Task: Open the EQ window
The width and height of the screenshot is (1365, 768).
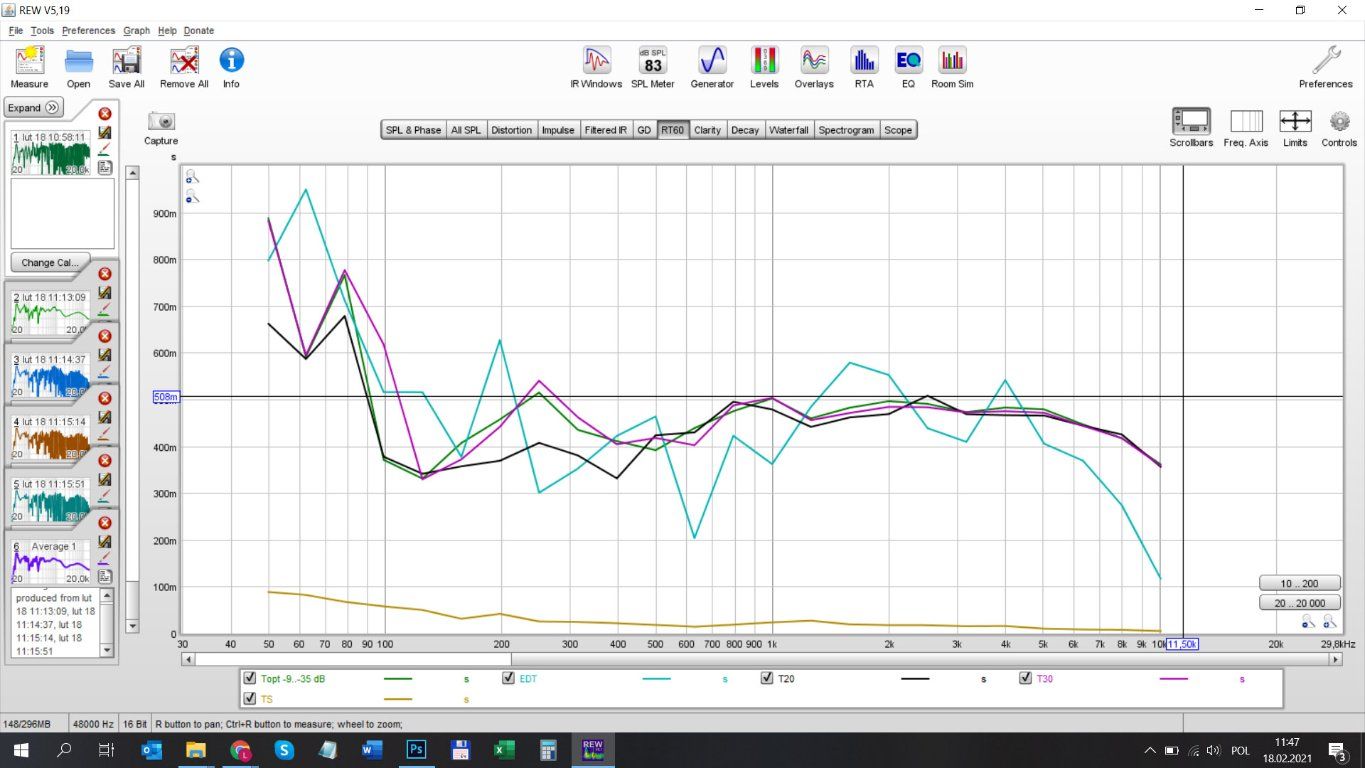Action: pos(908,67)
